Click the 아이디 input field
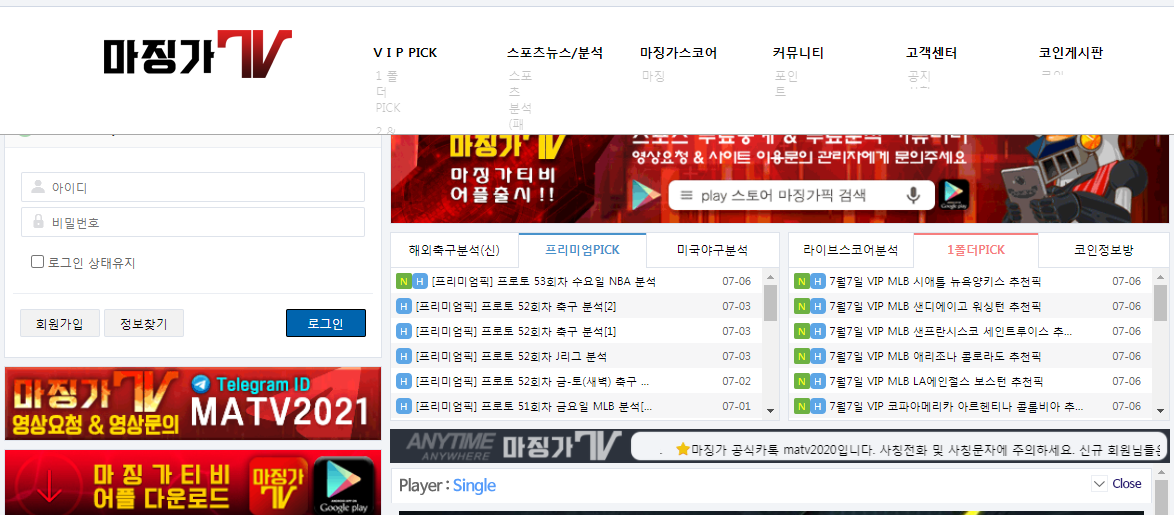This screenshot has height=515, width=1174. [193, 187]
